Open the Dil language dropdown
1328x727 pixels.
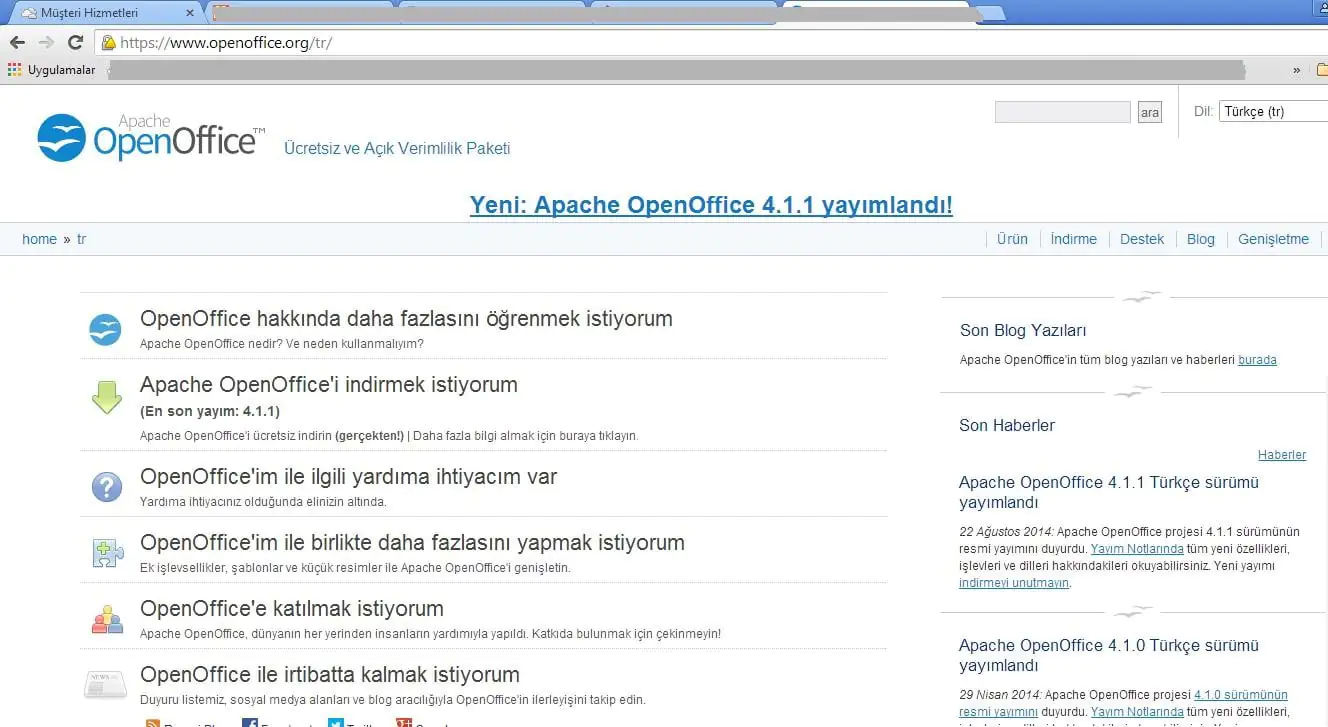pyautogui.click(x=1272, y=112)
